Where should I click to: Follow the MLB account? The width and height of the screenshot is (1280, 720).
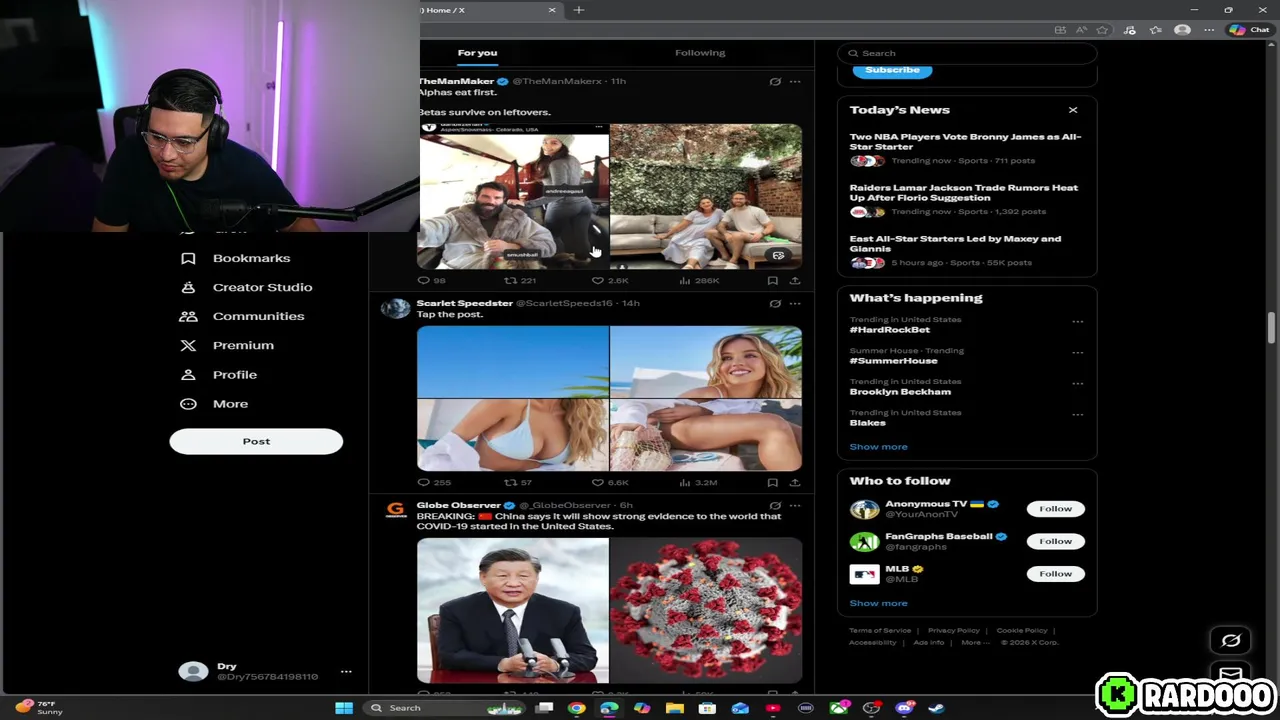coord(1055,574)
